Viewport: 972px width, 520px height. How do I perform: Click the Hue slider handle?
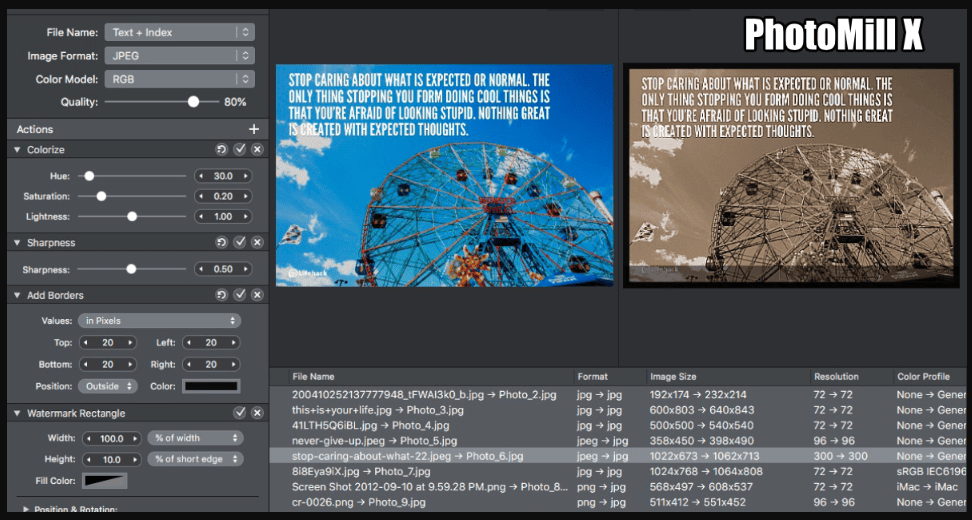coord(89,176)
